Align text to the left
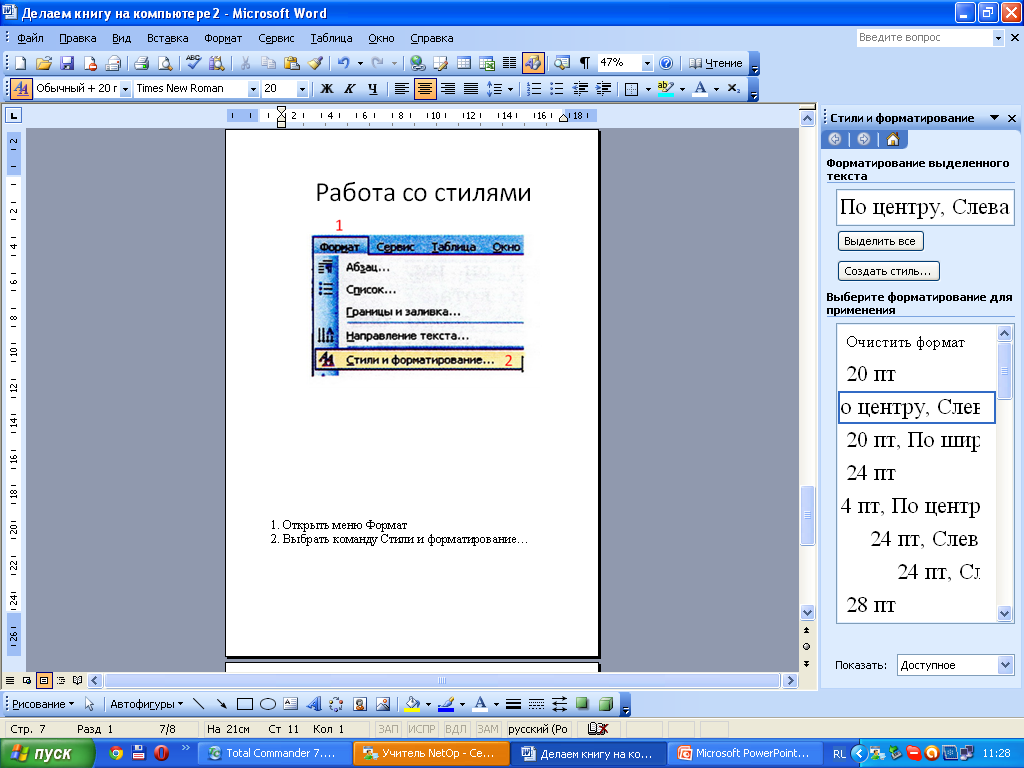This screenshot has height=768, width=1024. click(402, 89)
